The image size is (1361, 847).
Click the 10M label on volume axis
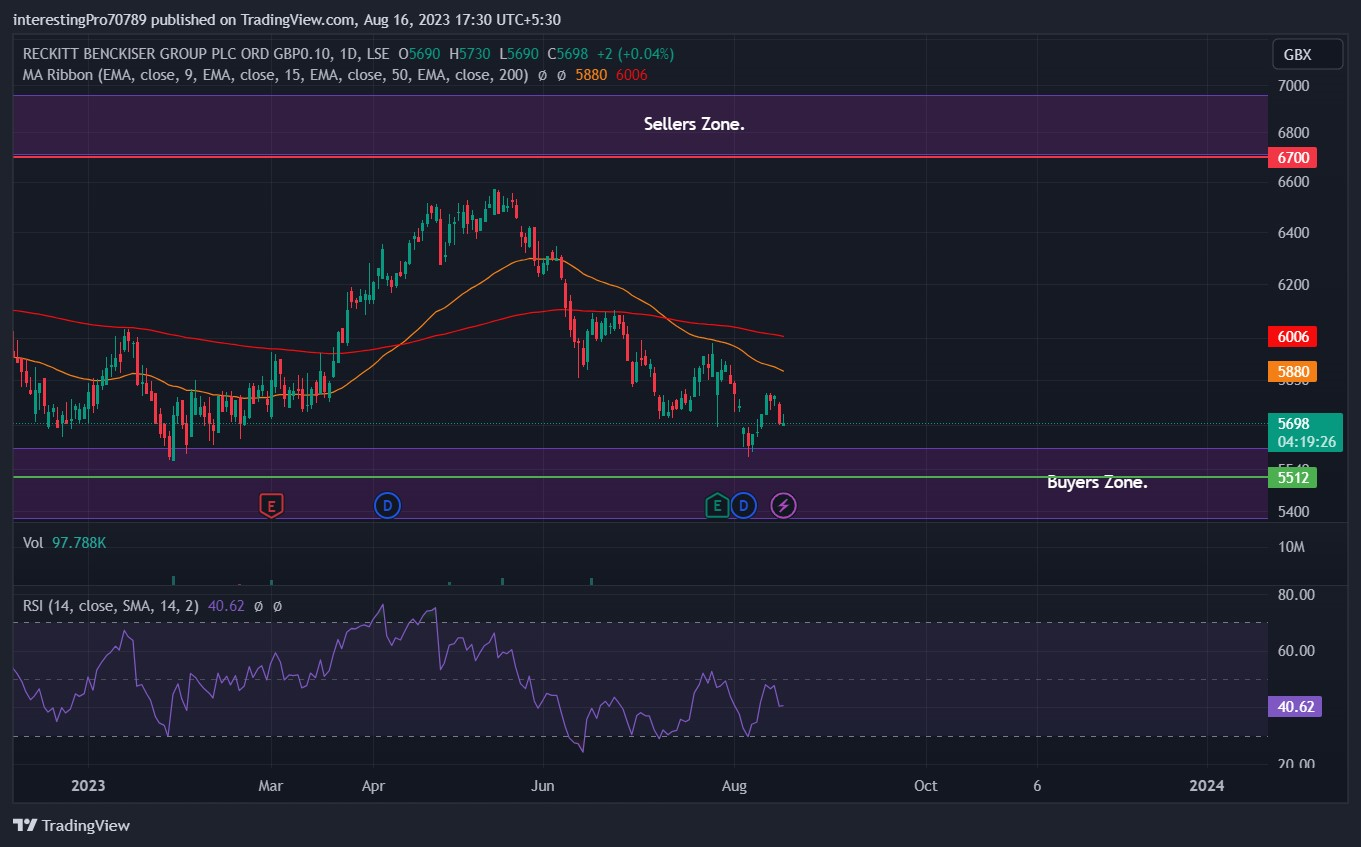click(x=1293, y=547)
